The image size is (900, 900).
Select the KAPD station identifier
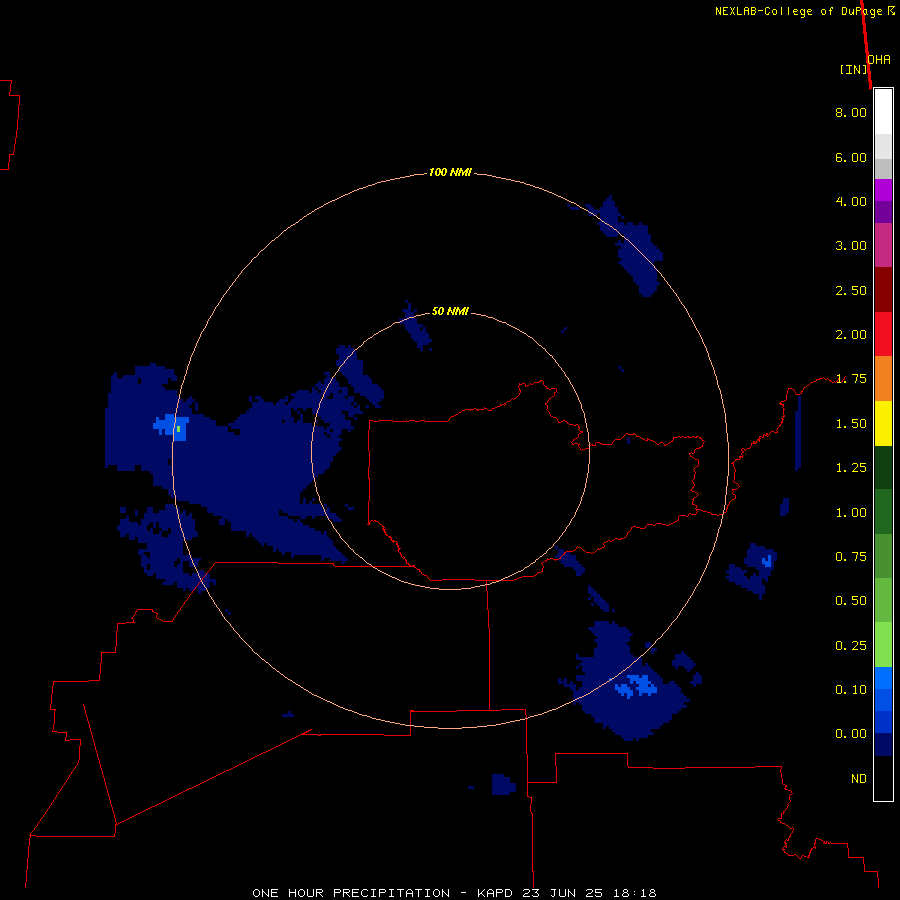coord(496,893)
